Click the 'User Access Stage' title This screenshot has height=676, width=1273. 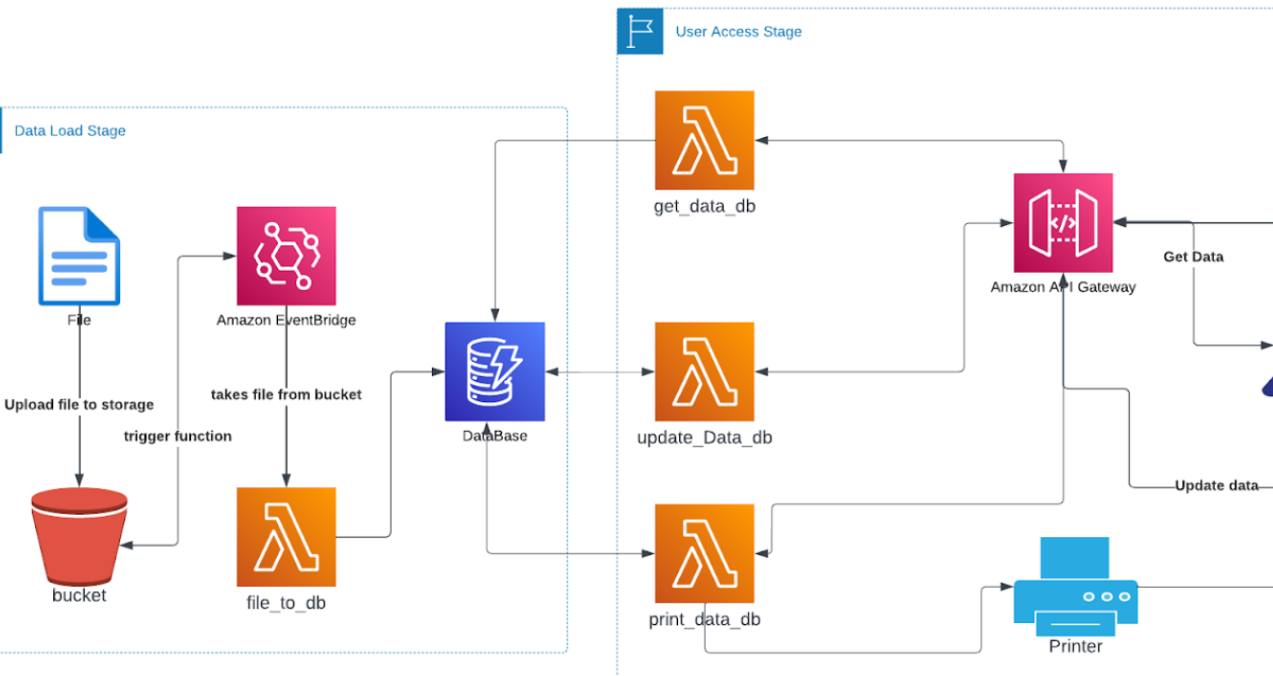point(739,31)
